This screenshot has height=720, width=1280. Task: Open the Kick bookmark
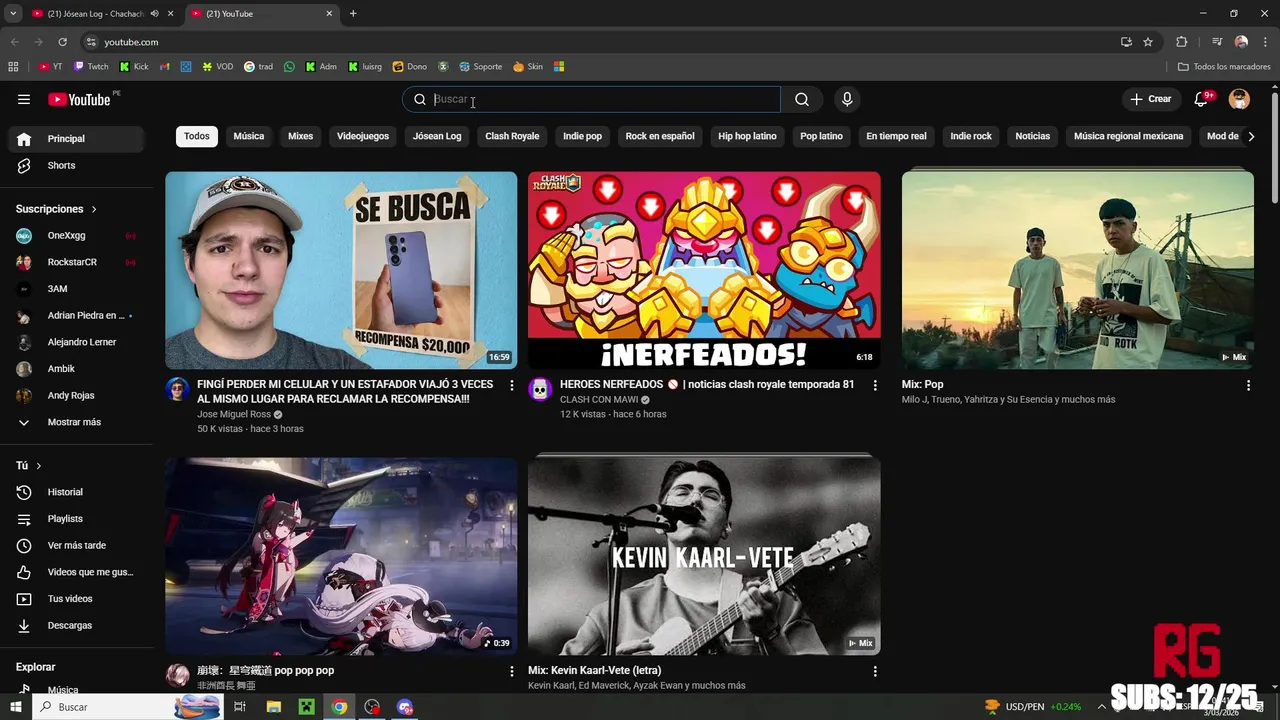134,67
